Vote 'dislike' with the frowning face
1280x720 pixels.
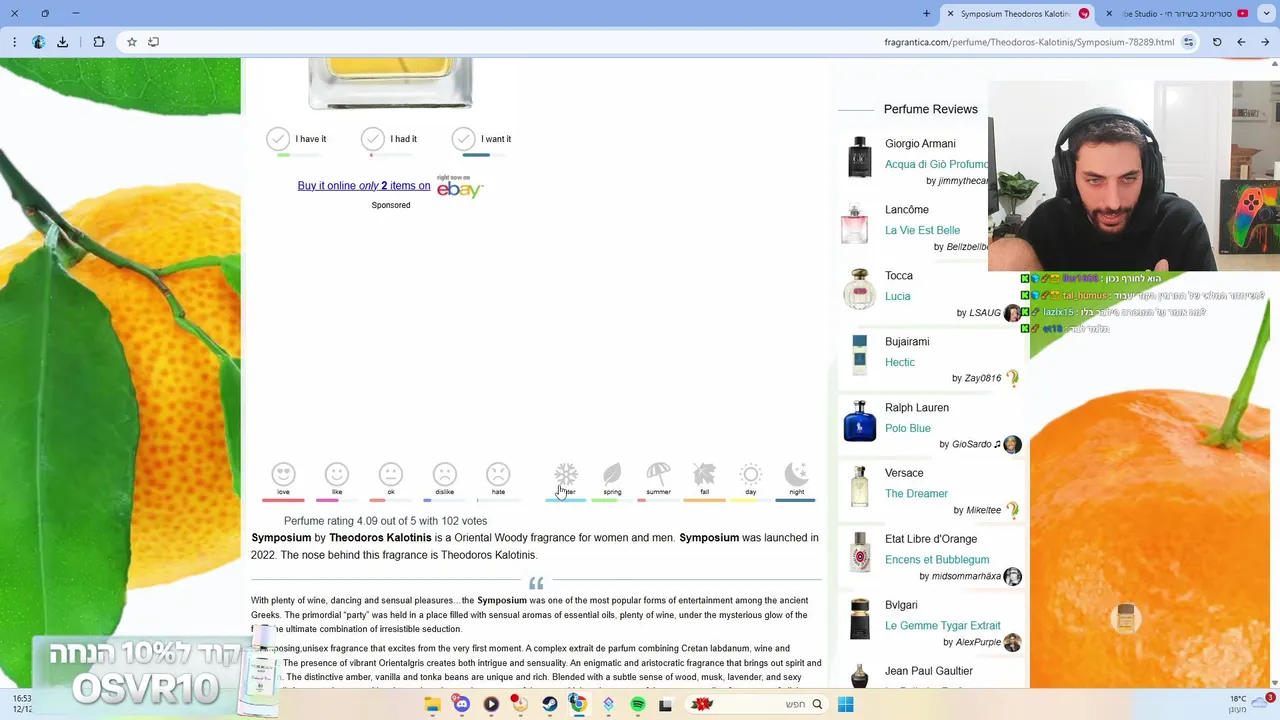click(445, 475)
